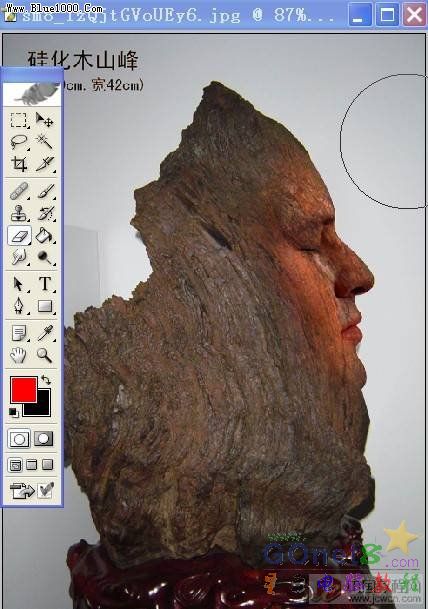The width and height of the screenshot is (428, 609).
Task: Select the Clone Stamp tool
Action: point(19,213)
